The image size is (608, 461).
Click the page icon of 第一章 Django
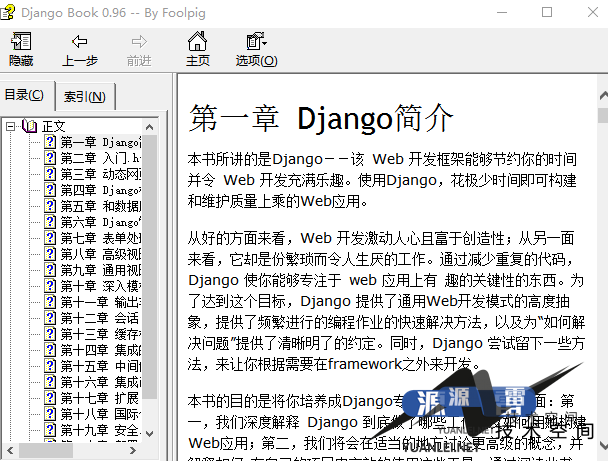pos(50,142)
